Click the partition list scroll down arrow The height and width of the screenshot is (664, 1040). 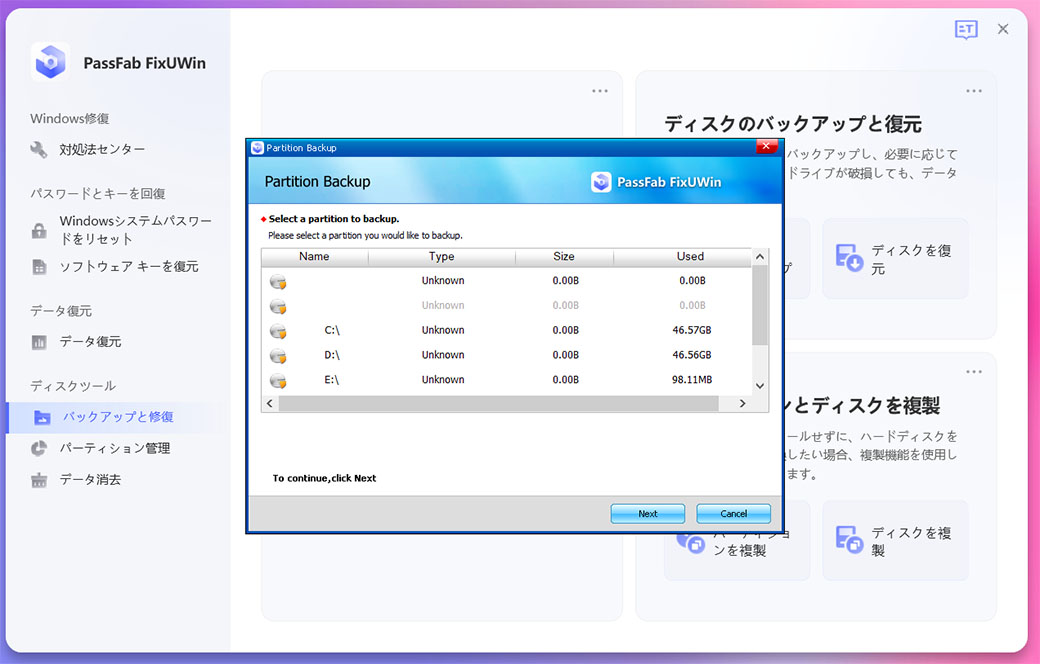(760, 385)
